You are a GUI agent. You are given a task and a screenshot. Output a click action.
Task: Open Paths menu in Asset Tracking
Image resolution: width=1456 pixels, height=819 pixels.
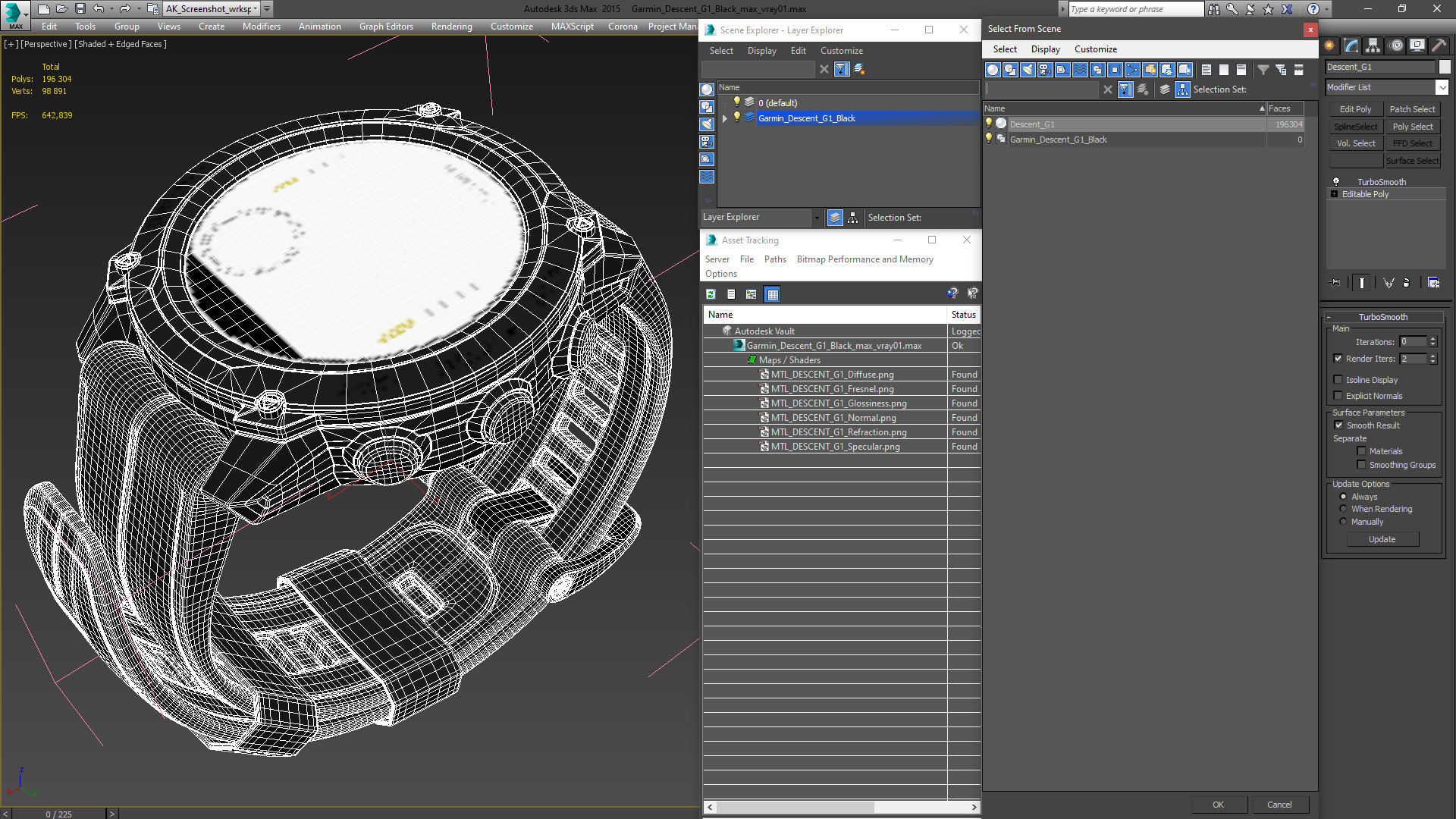(775, 259)
